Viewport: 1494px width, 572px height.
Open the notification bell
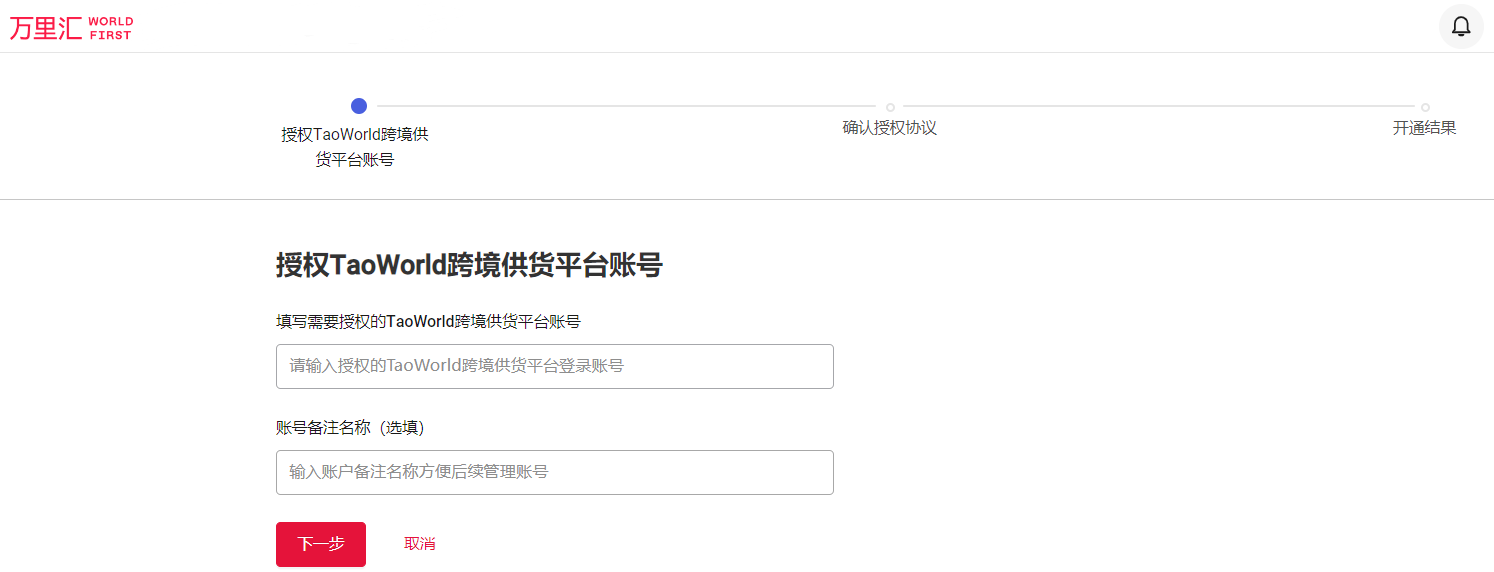1461,26
